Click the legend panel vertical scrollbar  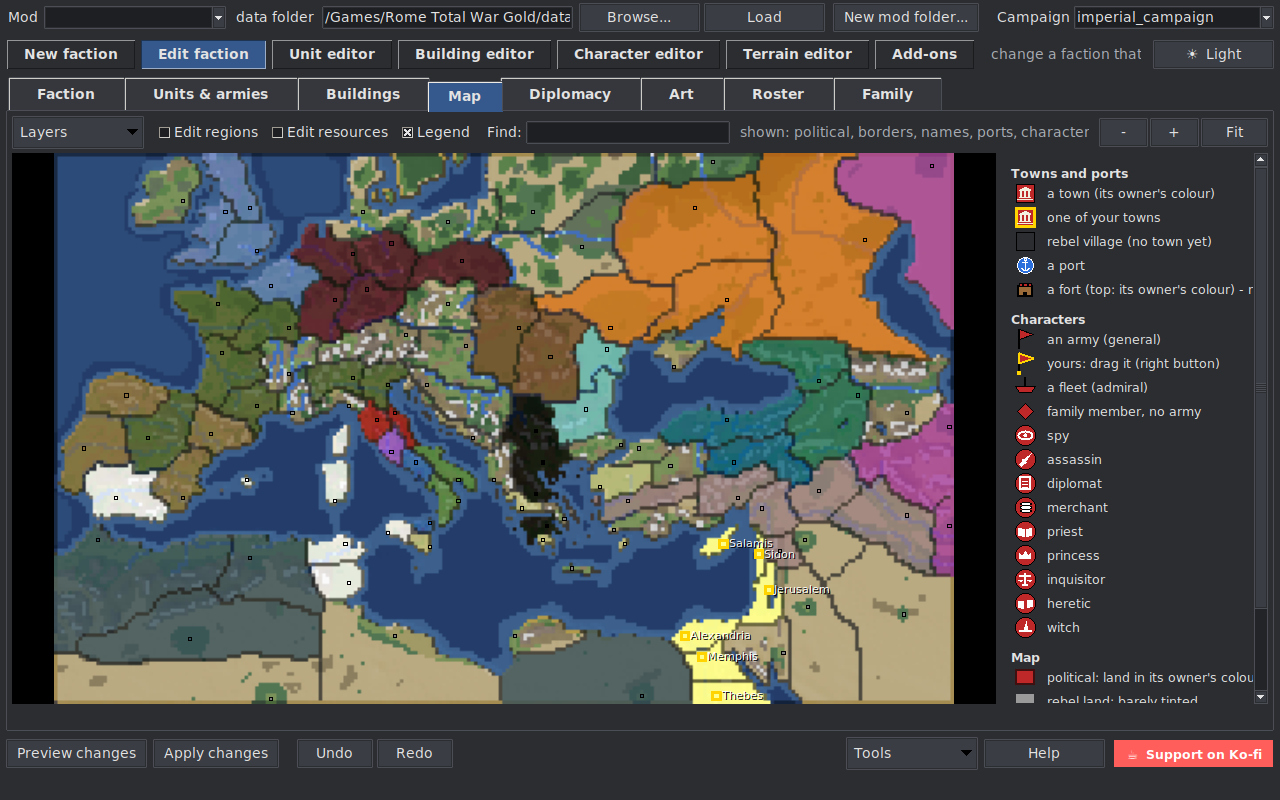coord(1260,428)
